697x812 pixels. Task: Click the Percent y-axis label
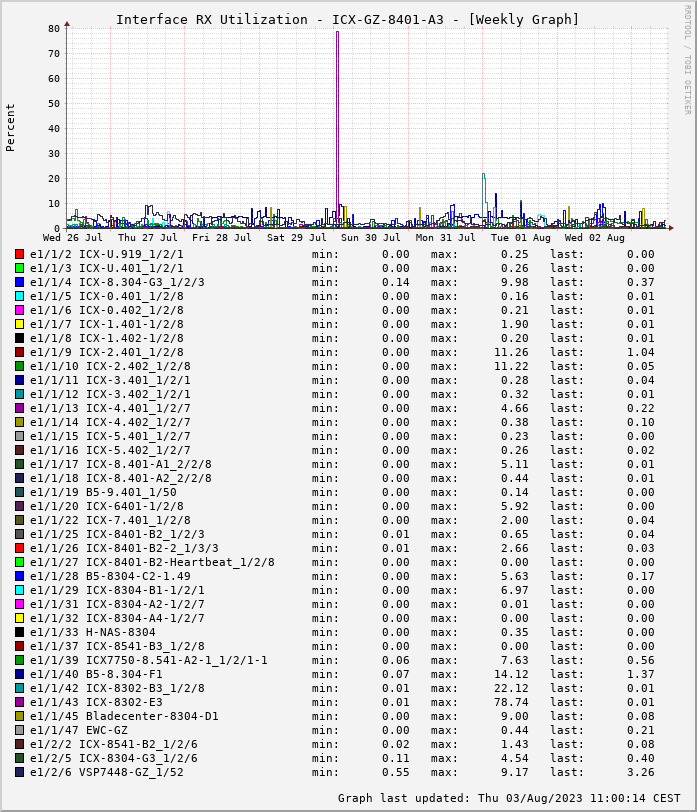click(11, 127)
